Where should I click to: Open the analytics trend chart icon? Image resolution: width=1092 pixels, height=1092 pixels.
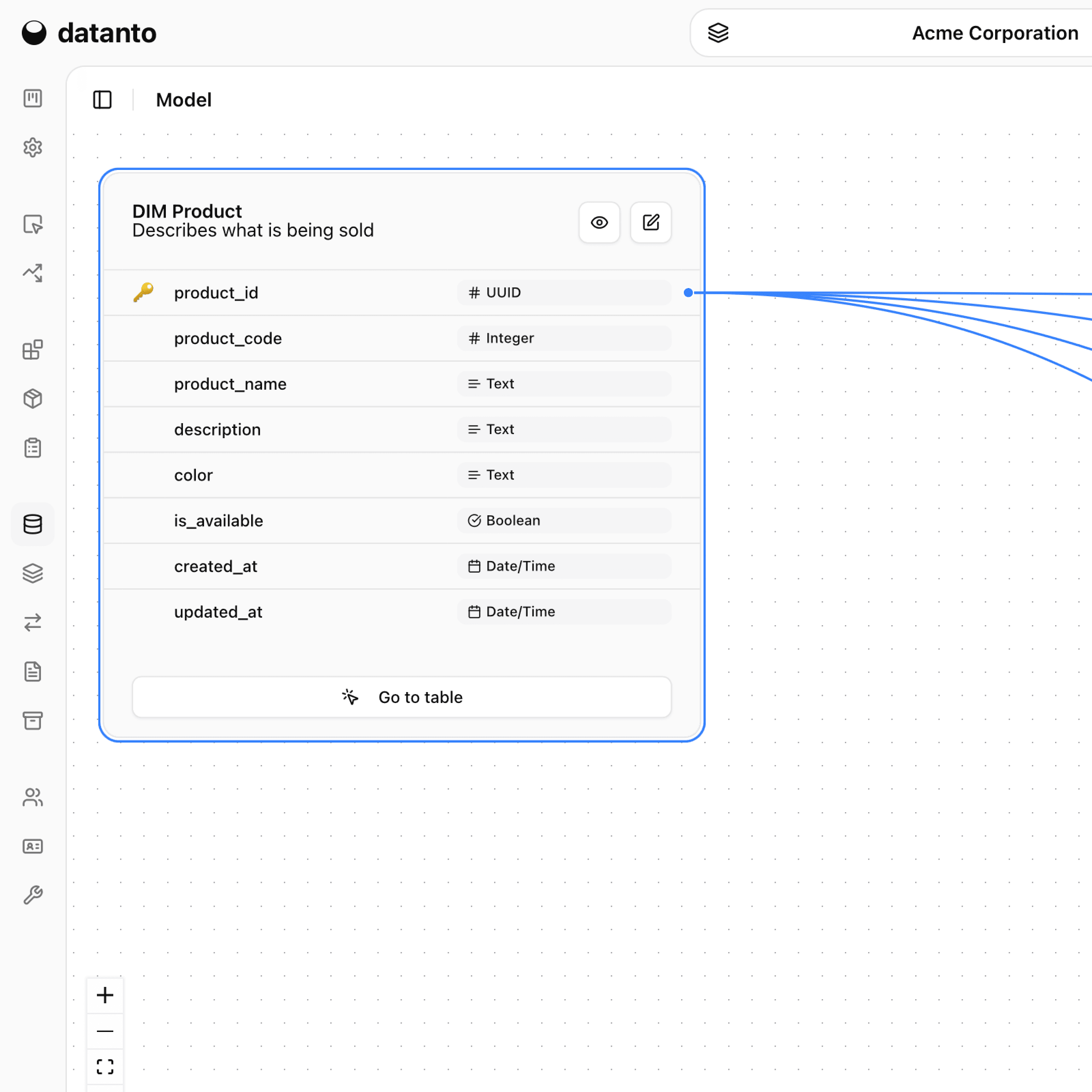pyautogui.click(x=32, y=273)
